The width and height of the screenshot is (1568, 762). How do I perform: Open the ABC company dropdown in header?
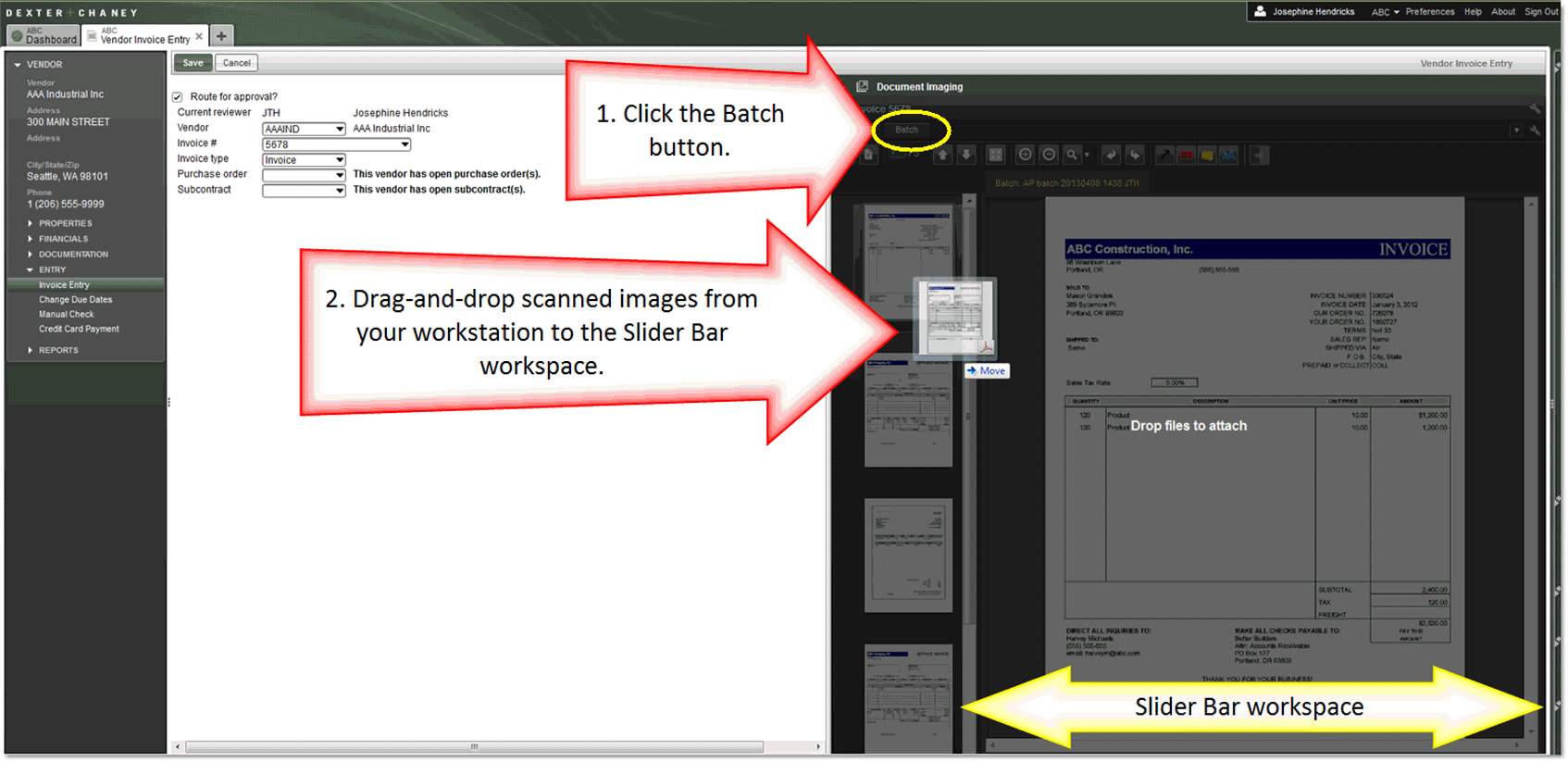tap(1385, 12)
